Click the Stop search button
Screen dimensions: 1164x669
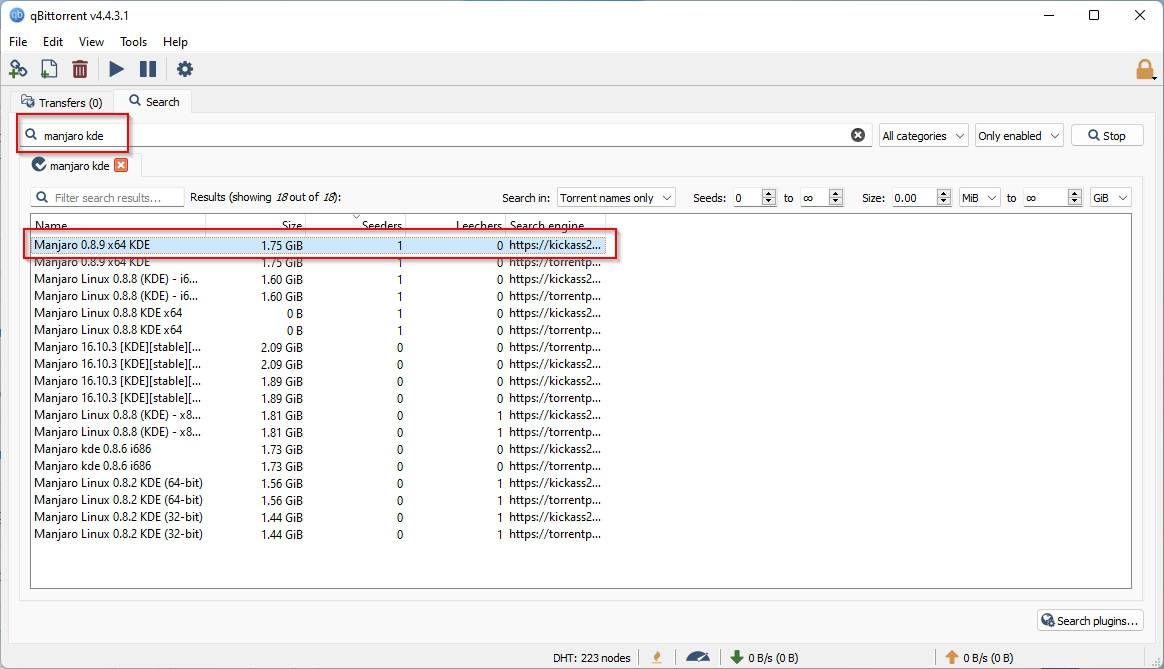[1107, 135]
